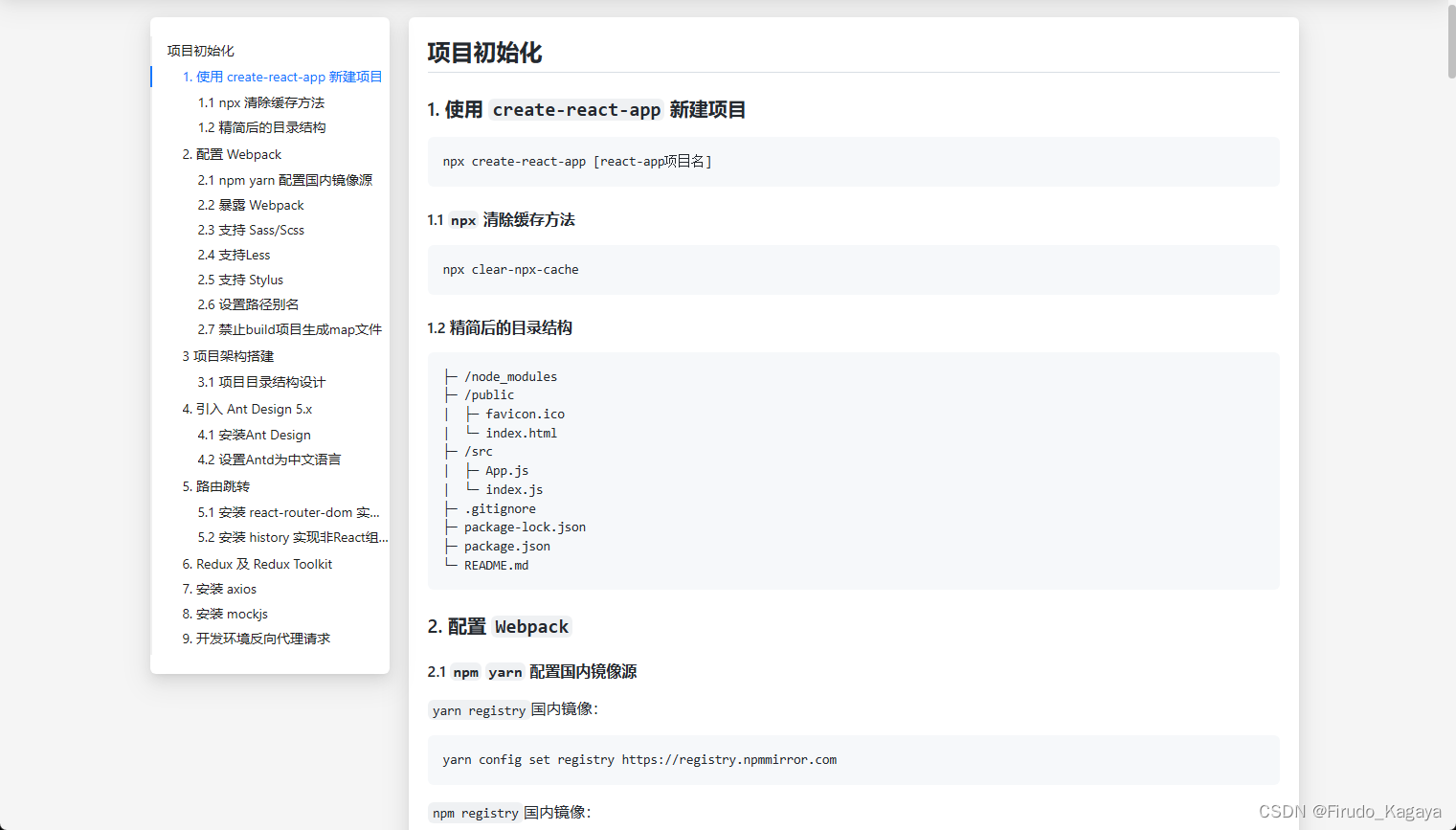Jump to 3.1 项目目录结构设计
Screen dimensions: 1456x830
point(261,381)
